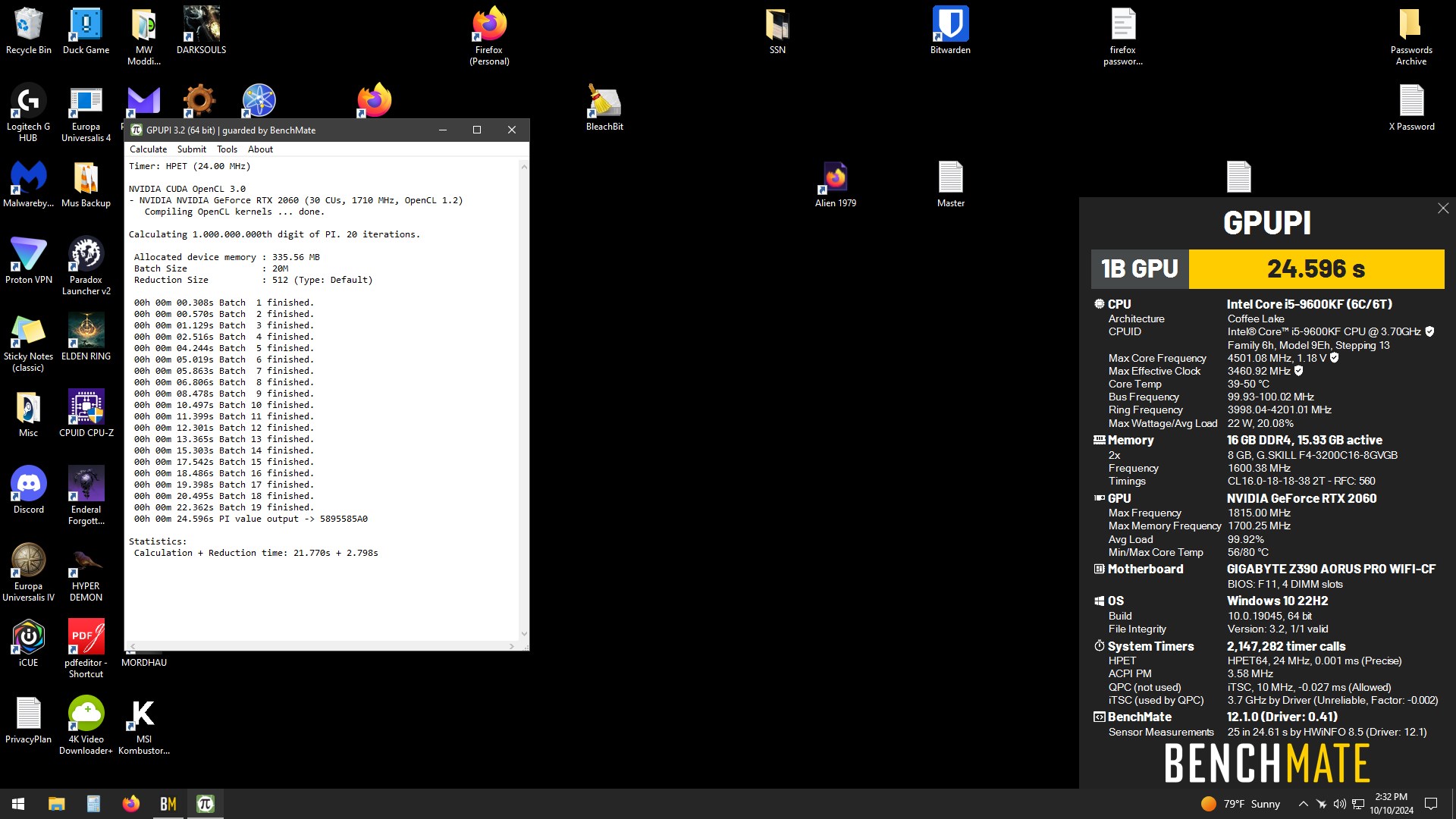This screenshot has height=819, width=1456.
Task: Click the GPUPI horizontal scrollbar right arrow
Action: [x=512, y=646]
